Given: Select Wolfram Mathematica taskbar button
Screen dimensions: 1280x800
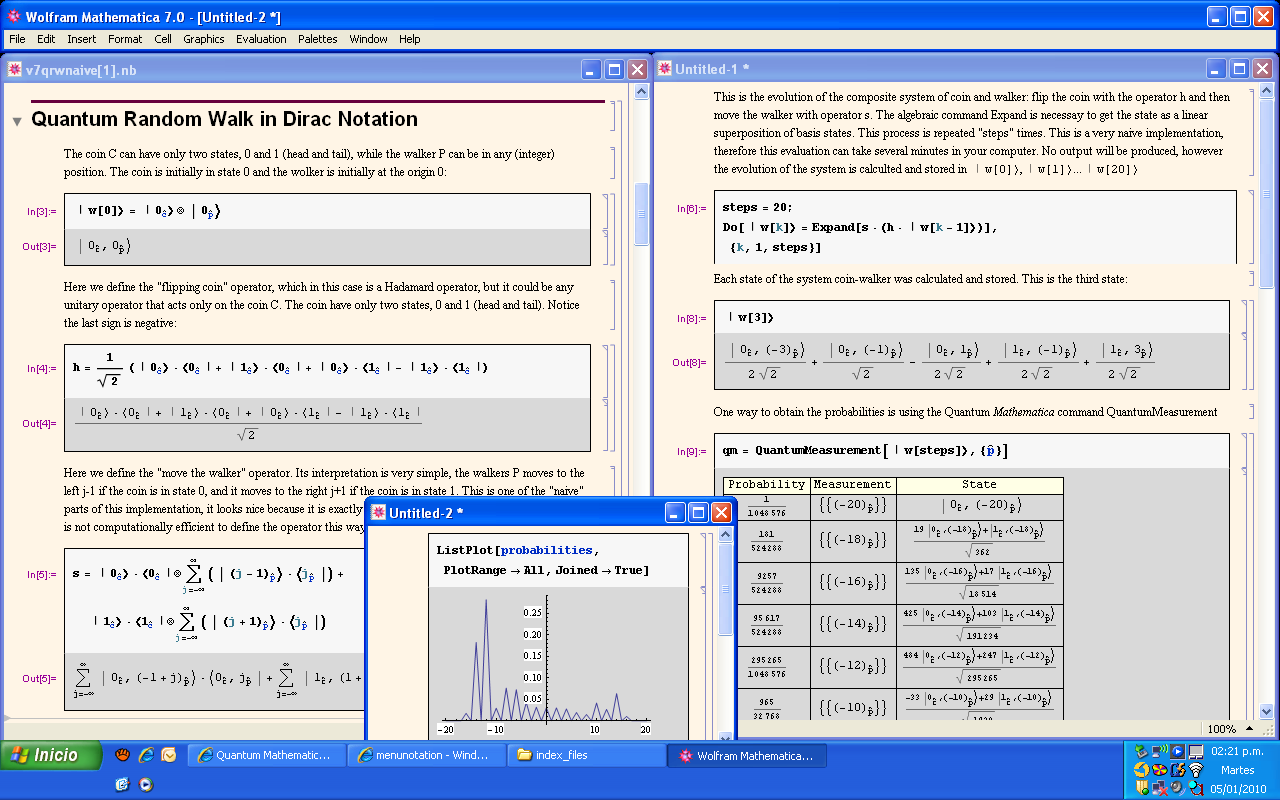Looking at the screenshot, I should 747,756.
